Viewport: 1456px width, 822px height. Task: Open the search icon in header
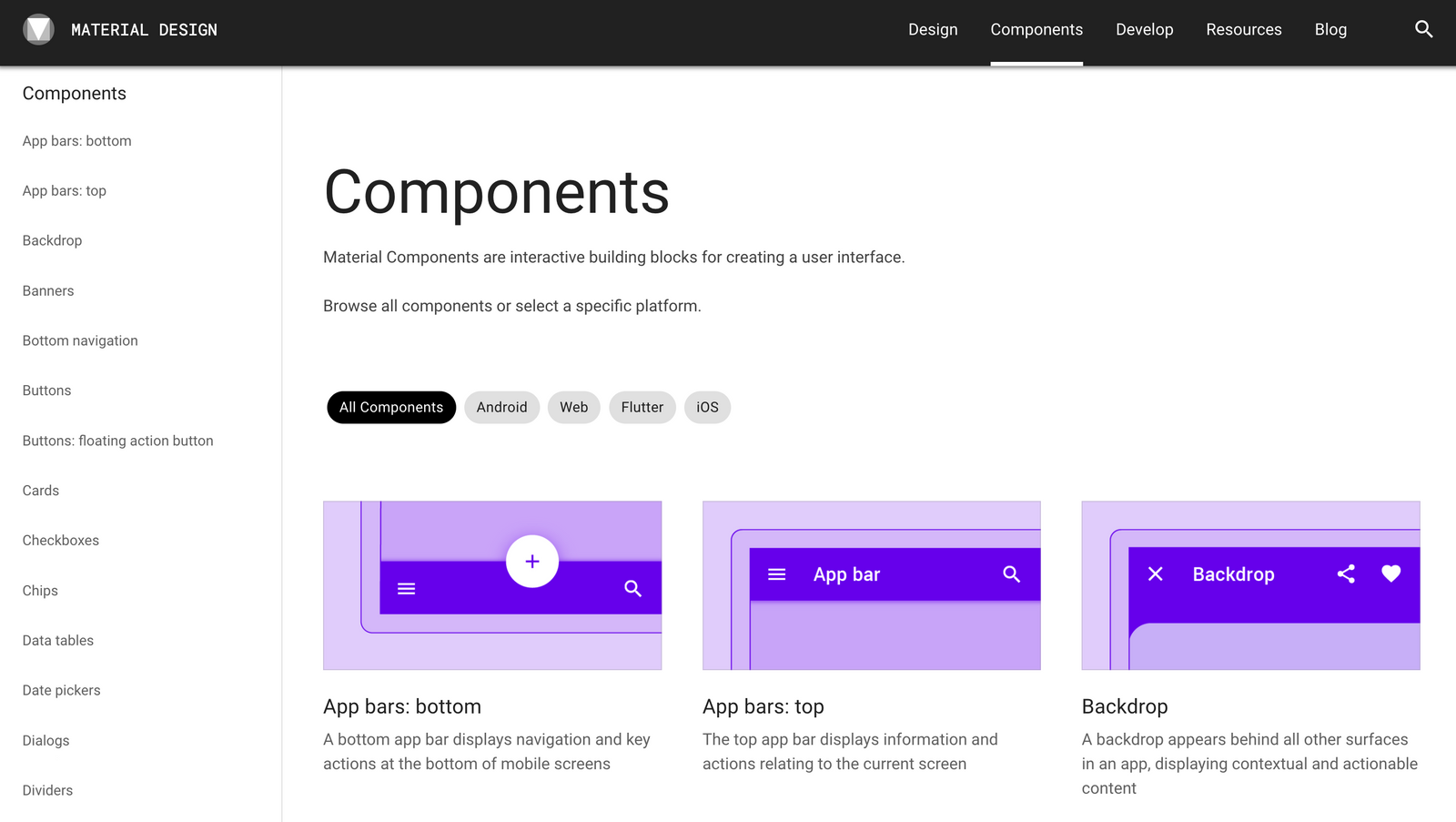(x=1424, y=29)
